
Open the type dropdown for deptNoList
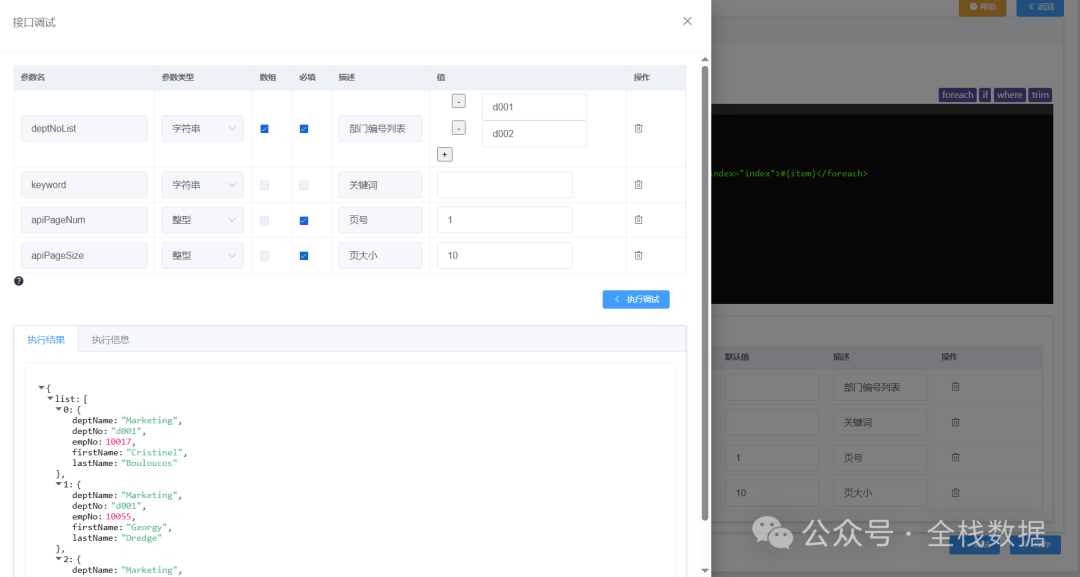pyautogui.click(x=202, y=128)
